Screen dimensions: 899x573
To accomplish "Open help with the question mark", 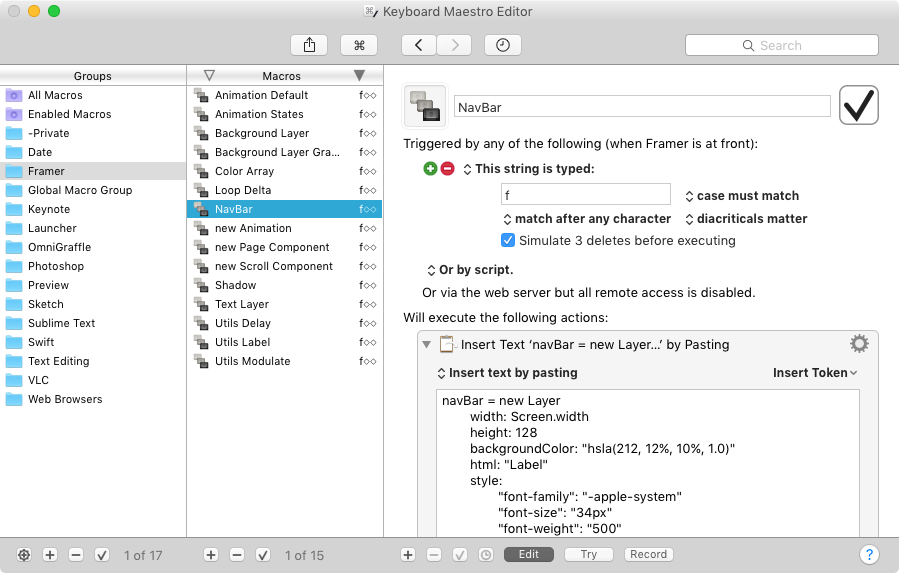I will (869, 554).
